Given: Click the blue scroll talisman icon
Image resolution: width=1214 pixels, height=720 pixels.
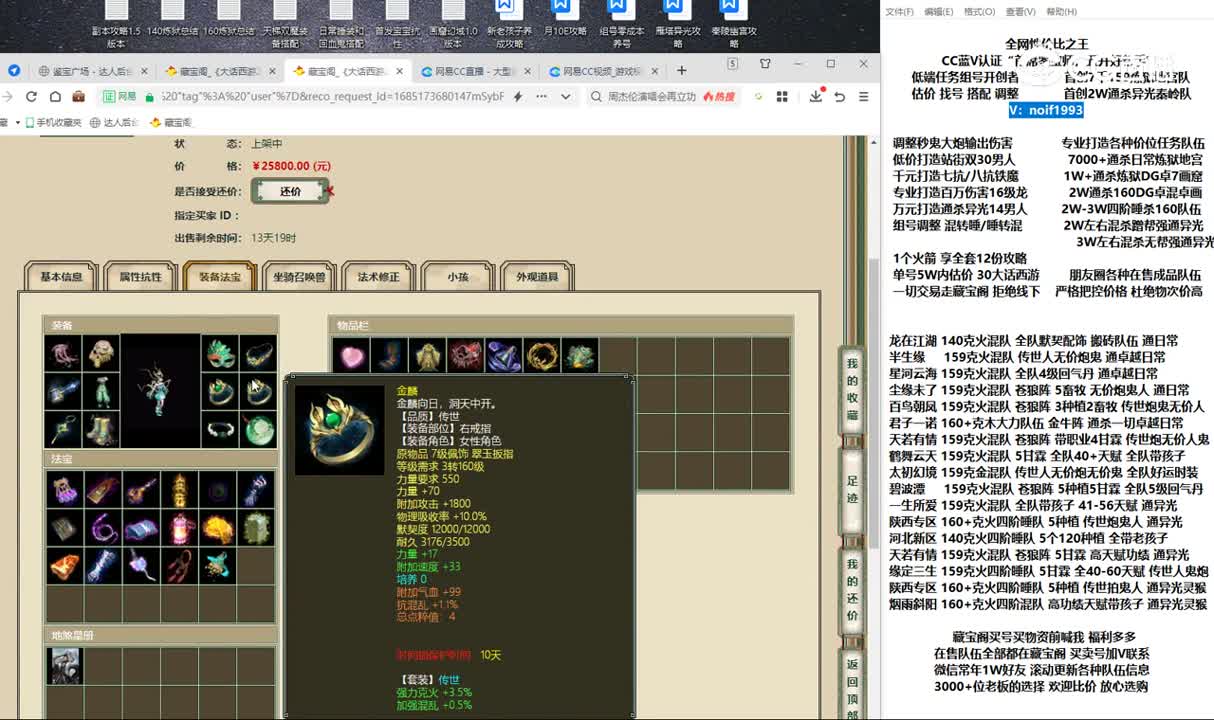Looking at the screenshot, I should [141, 527].
